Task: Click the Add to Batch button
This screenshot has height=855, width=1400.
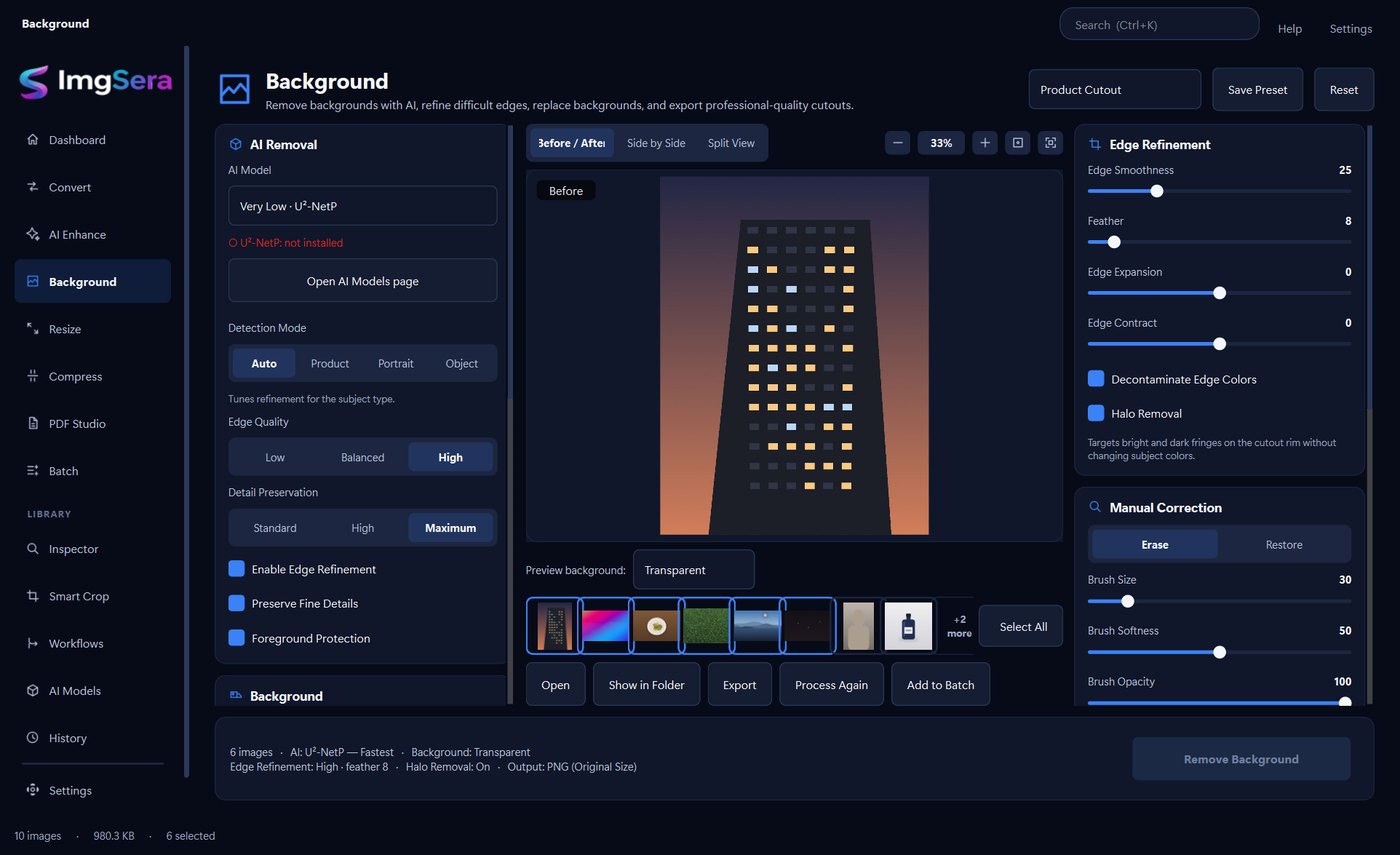Action: (940, 684)
